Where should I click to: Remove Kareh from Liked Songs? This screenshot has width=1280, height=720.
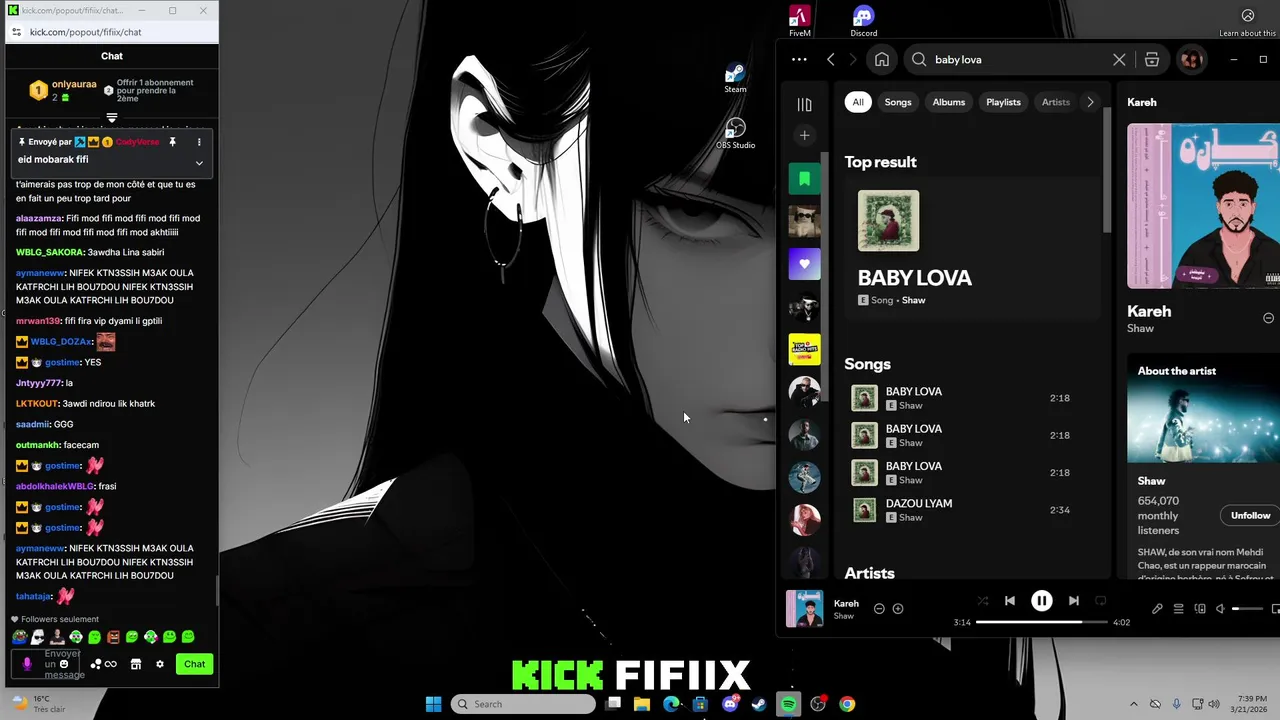879,608
